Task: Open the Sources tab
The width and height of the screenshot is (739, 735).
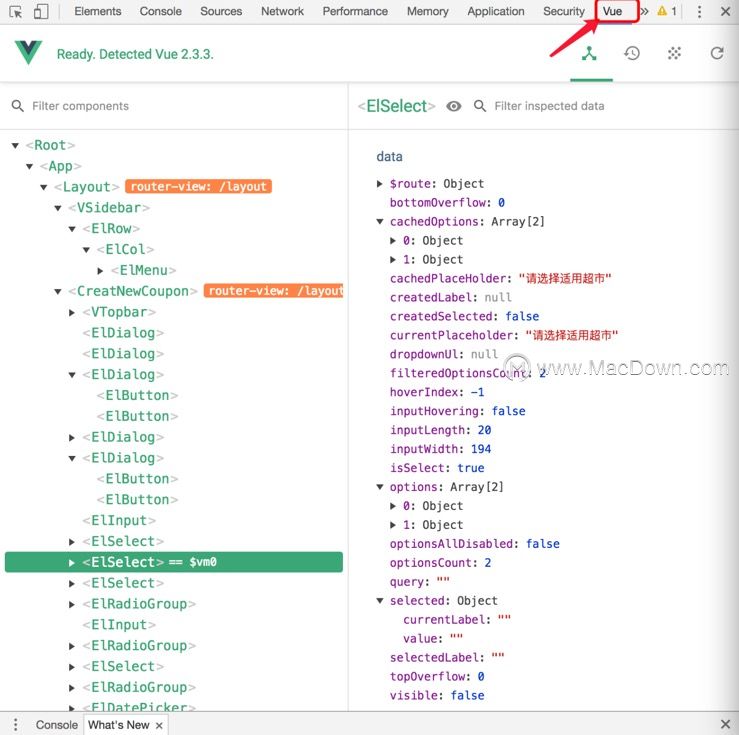Action: [221, 11]
